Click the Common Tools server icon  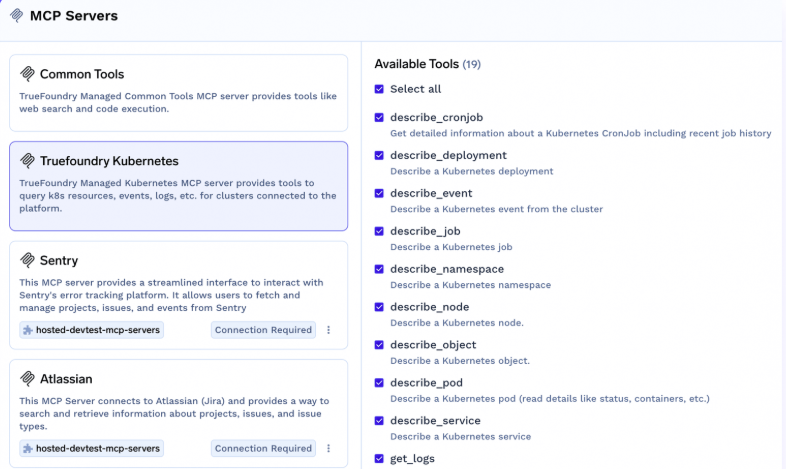[x=27, y=74]
